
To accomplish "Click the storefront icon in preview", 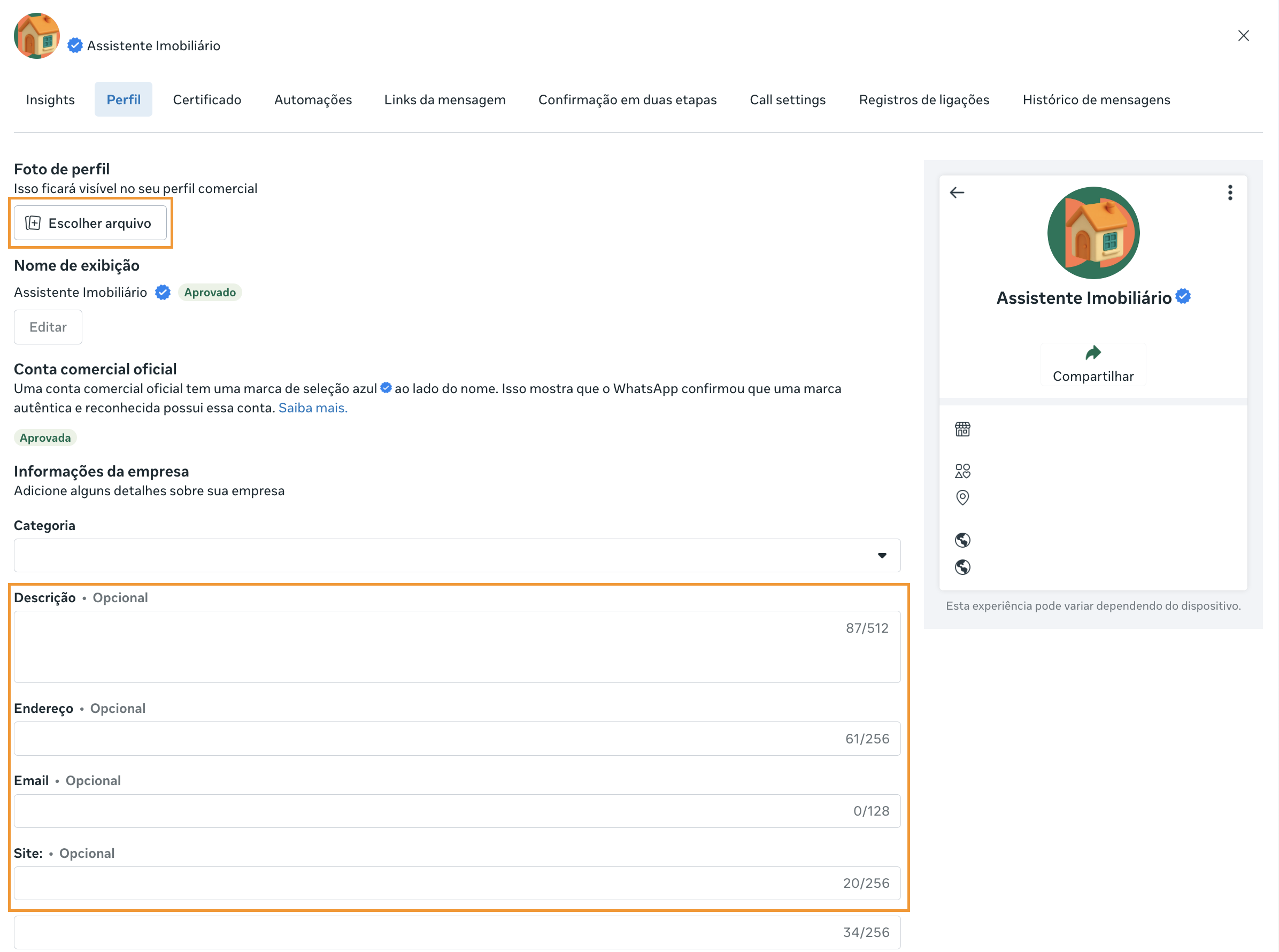I will point(962,429).
